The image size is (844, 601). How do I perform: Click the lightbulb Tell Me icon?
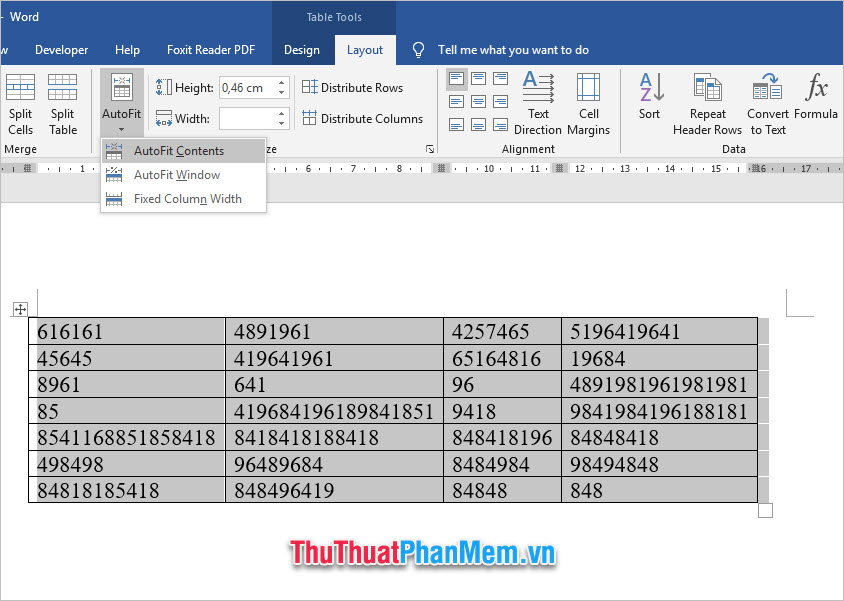coord(418,50)
